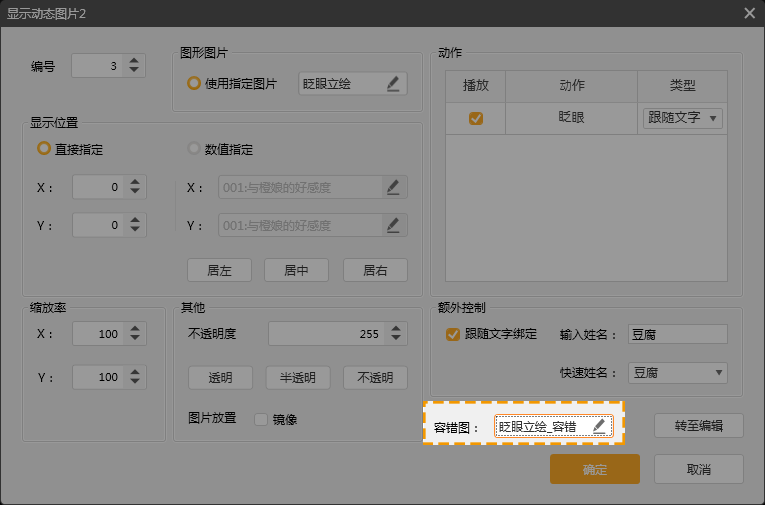The image size is (765, 505).
Task: Expand the 快速姓名 dropdown
Action: click(x=677, y=373)
